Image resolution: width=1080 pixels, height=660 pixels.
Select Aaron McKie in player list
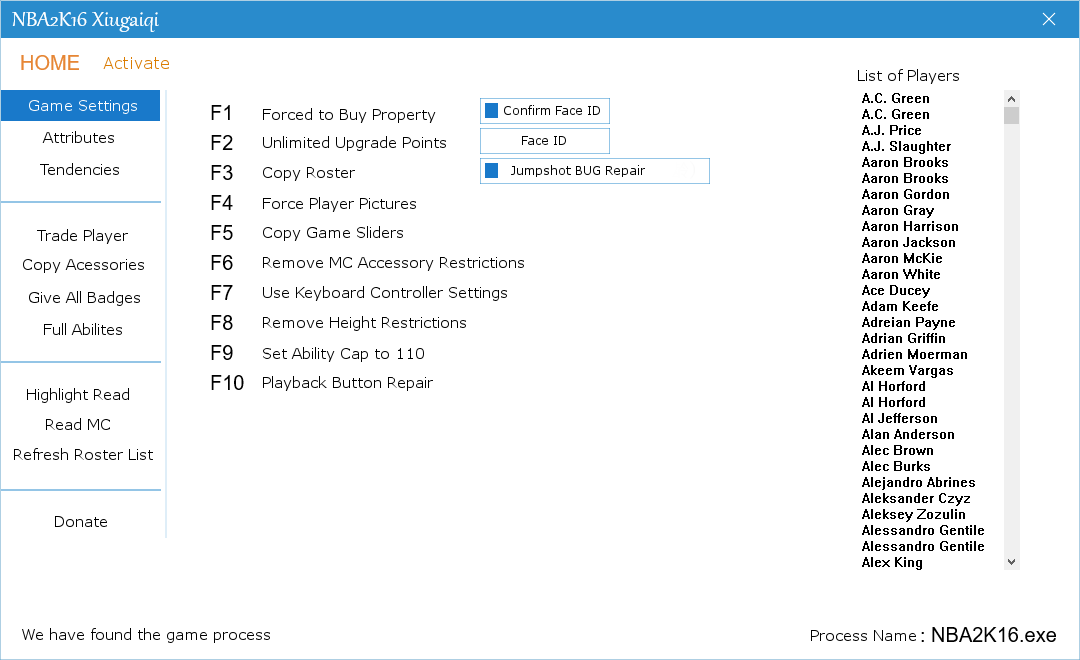click(x=902, y=258)
